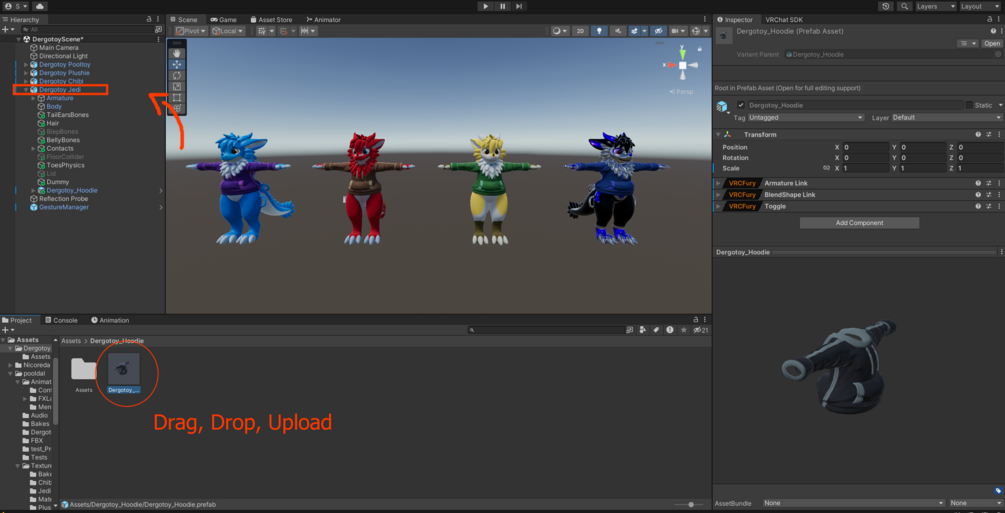Image resolution: width=1005 pixels, height=513 pixels.
Task: Switch to the Game tab
Action: tap(224, 20)
